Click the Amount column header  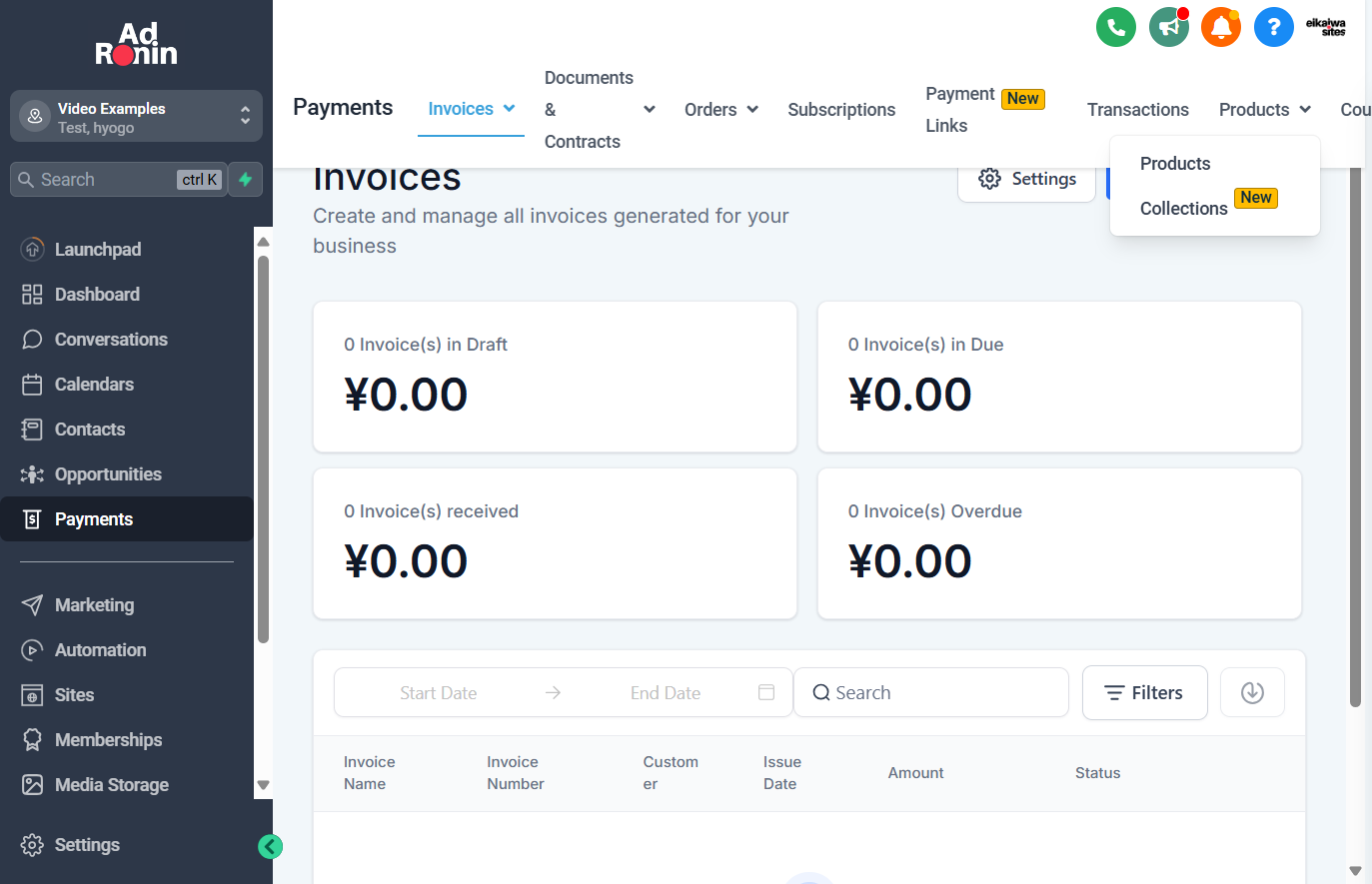coord(915,773)
